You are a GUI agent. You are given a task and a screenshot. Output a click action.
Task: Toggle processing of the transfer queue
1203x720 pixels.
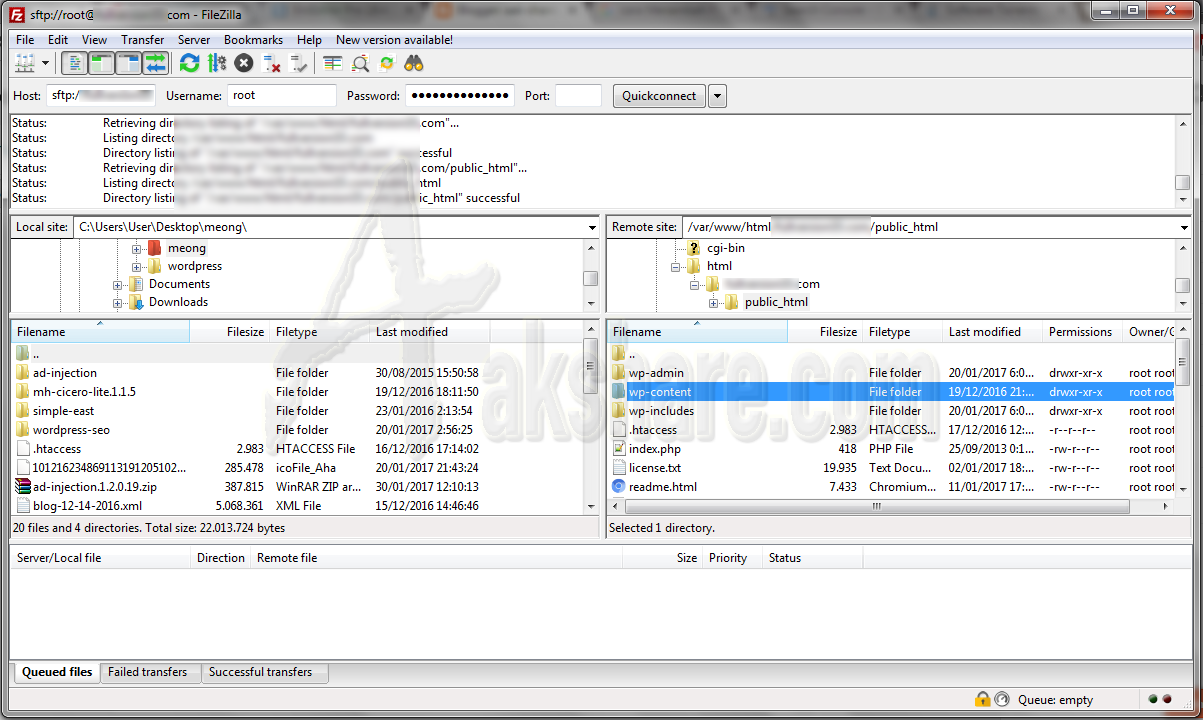point(217,64)
